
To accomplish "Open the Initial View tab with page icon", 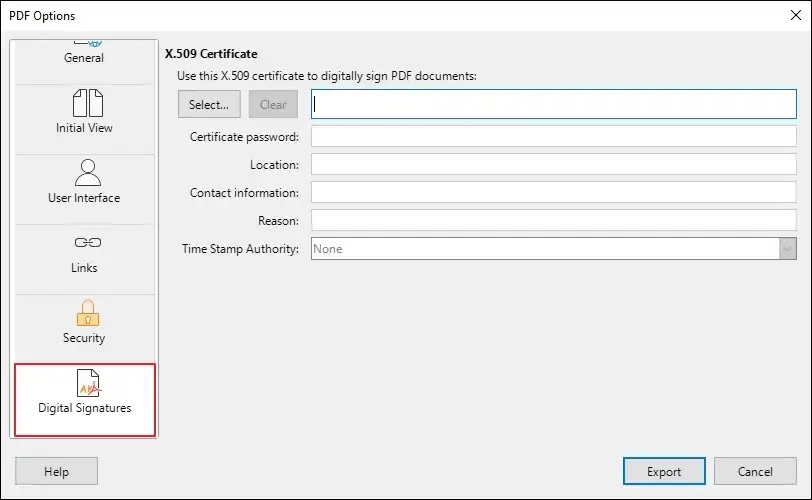I will pos(84,119).
